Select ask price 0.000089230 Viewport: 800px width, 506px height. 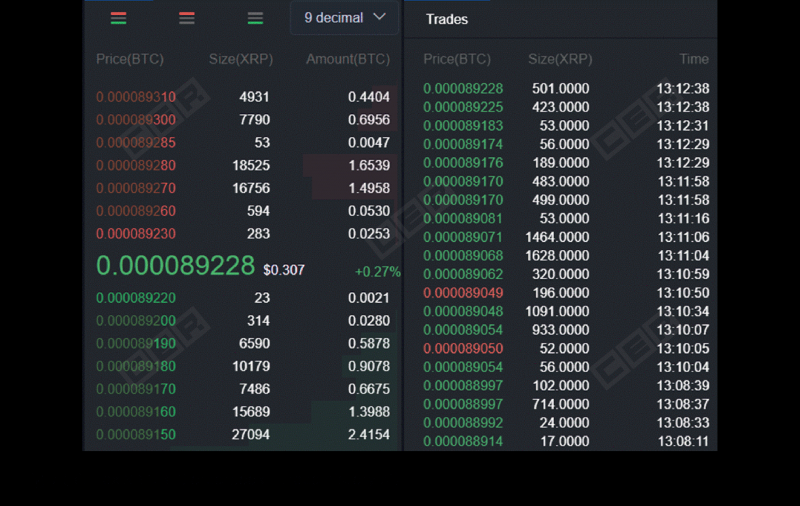(136, 234)
